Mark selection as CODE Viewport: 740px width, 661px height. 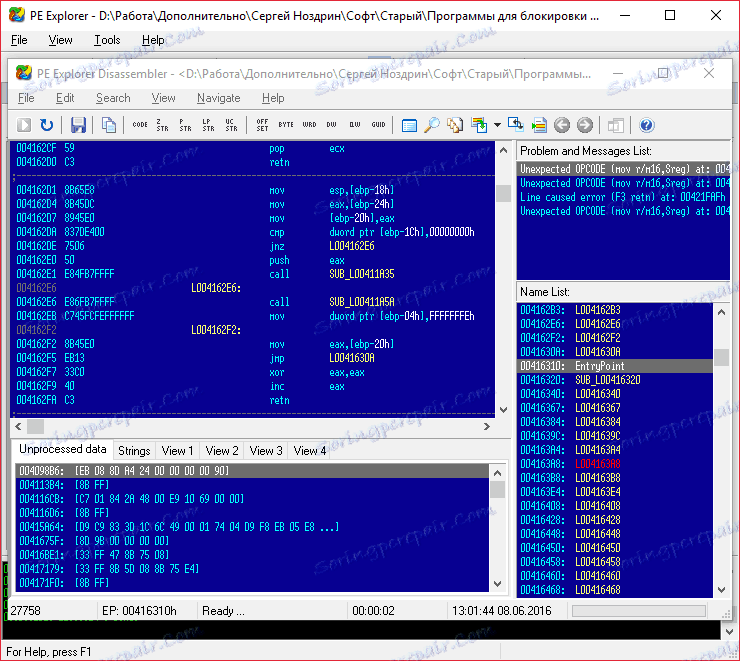click(x=140, y=125)
